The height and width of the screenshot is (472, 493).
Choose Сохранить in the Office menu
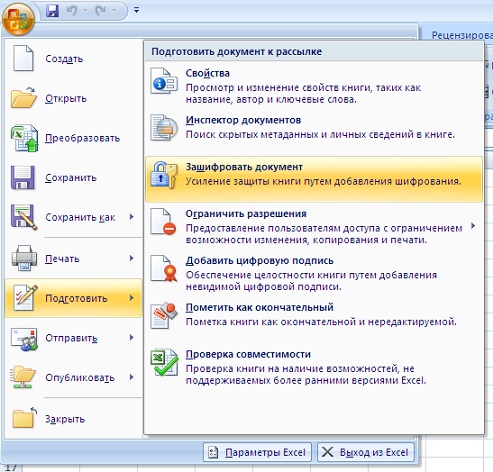(74, 178)
